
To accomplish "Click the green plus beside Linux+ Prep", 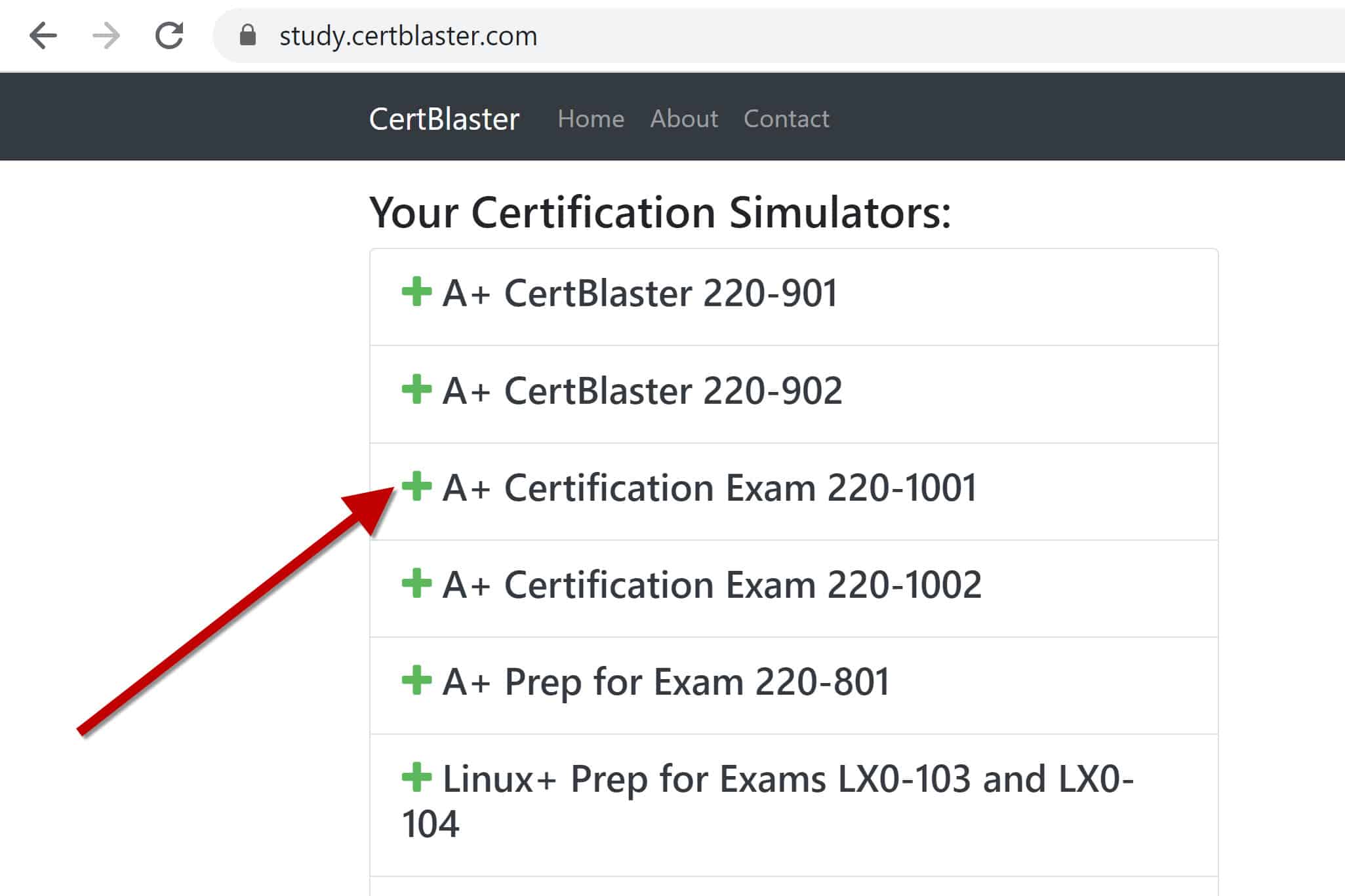I will pos(416,777).
